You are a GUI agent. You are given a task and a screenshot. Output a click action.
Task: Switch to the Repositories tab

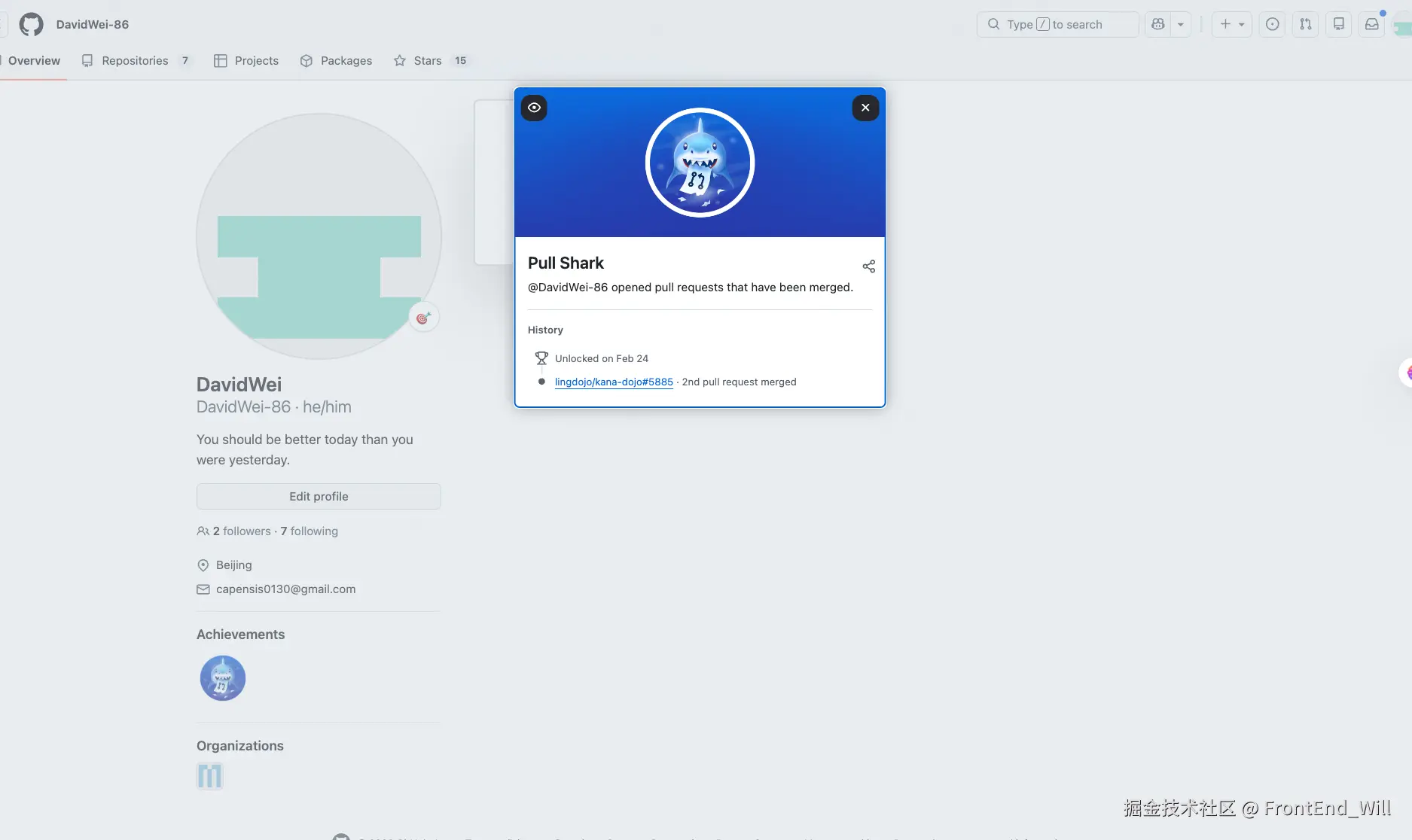[x=136, y=60]
